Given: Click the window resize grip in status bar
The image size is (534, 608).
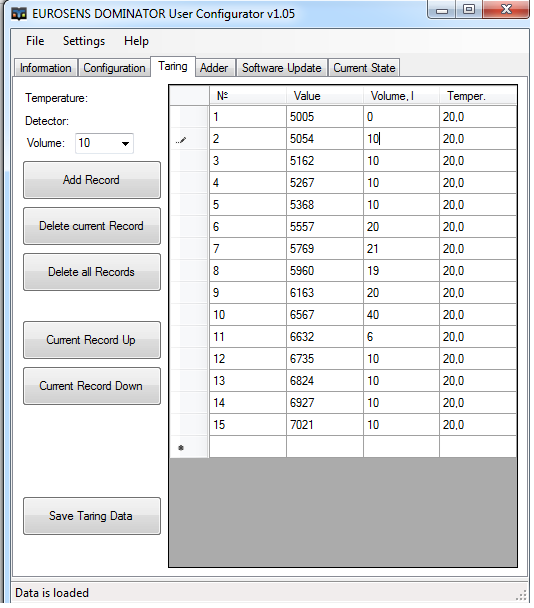Looking at the screenshot, I should pos(522,595).
